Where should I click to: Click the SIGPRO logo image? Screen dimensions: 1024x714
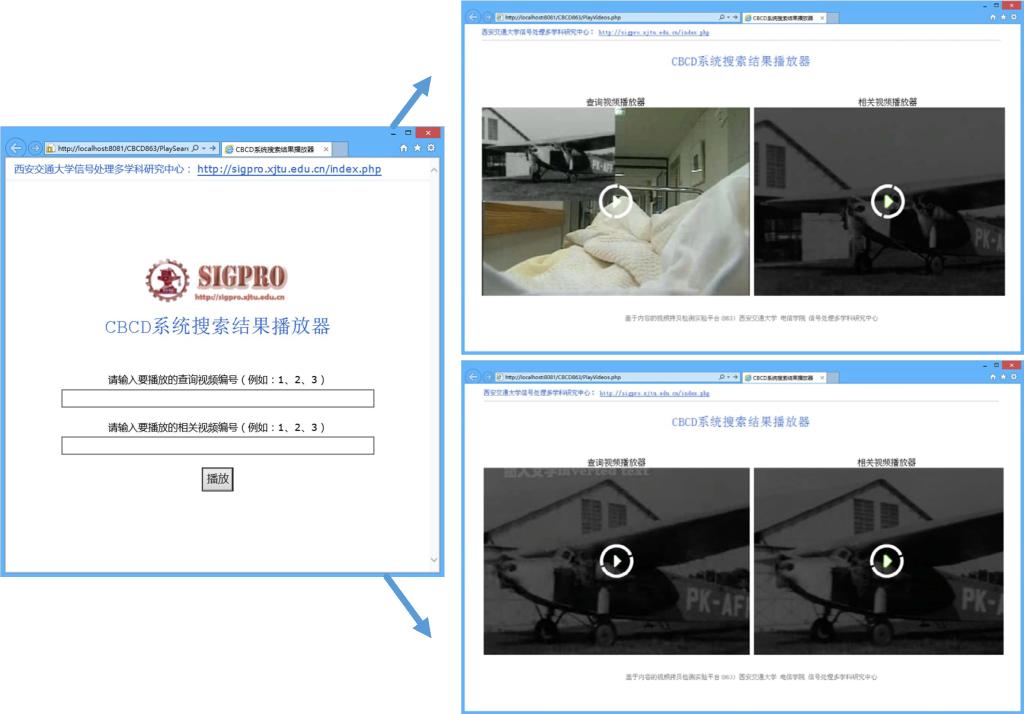tap(216, 280)
